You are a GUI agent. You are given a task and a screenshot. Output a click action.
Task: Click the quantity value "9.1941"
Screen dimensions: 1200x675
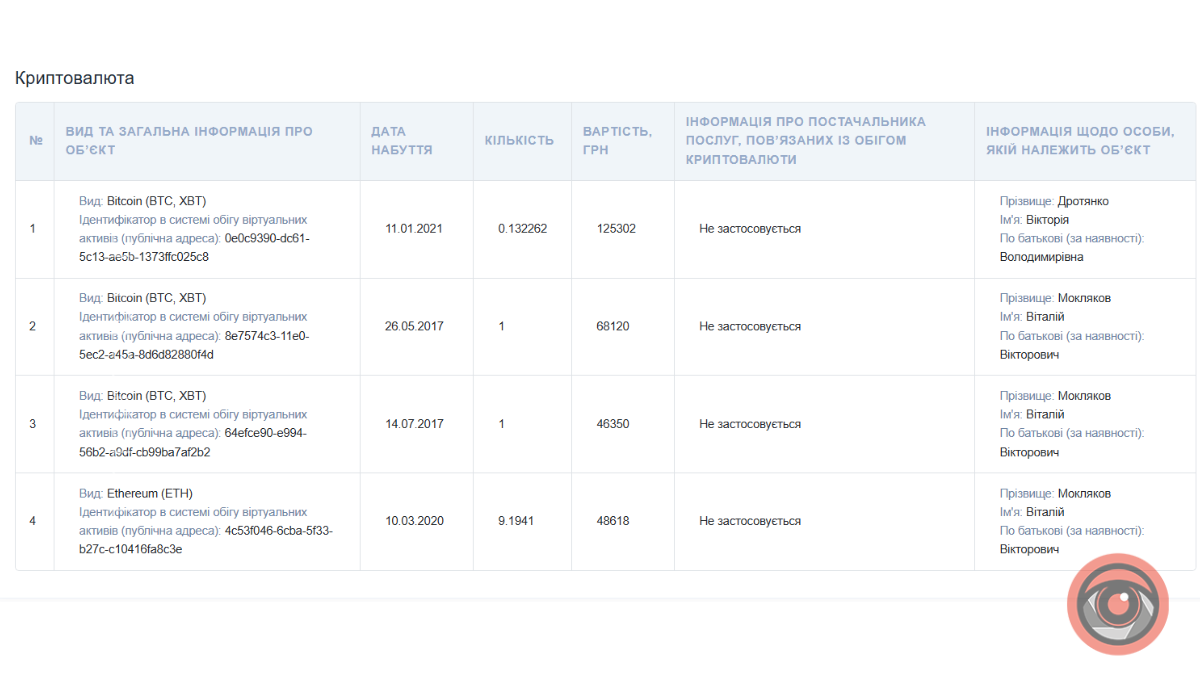tap(516, 521)
